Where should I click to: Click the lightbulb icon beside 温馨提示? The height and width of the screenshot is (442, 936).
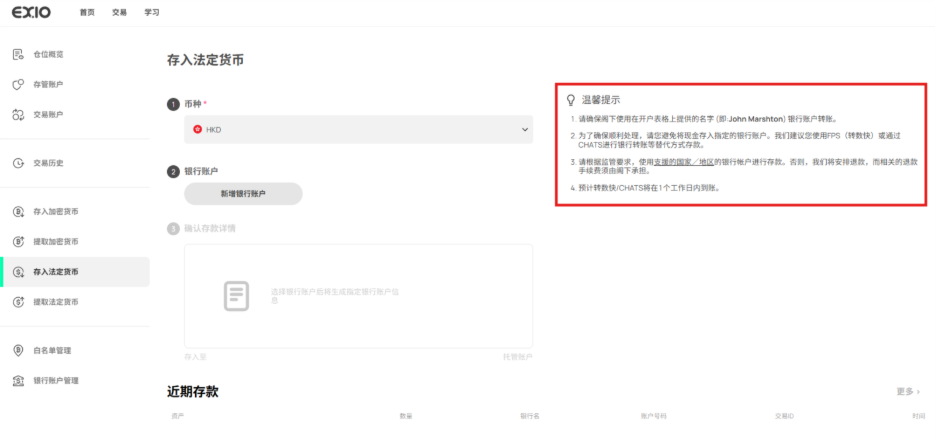coord(571,100)
